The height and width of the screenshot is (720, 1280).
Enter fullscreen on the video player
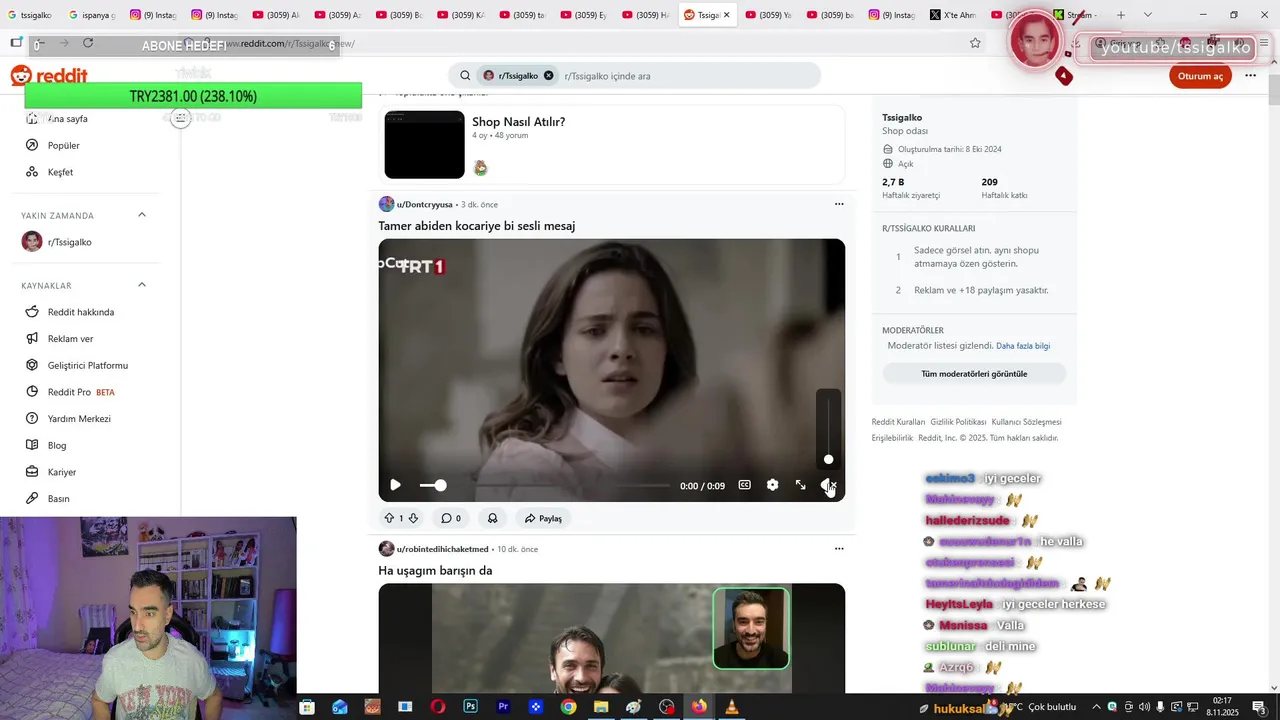pos(800,485)
